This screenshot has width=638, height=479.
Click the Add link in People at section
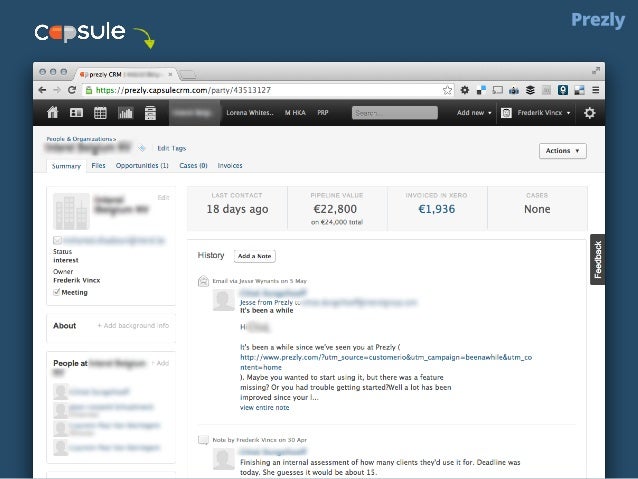160,363
